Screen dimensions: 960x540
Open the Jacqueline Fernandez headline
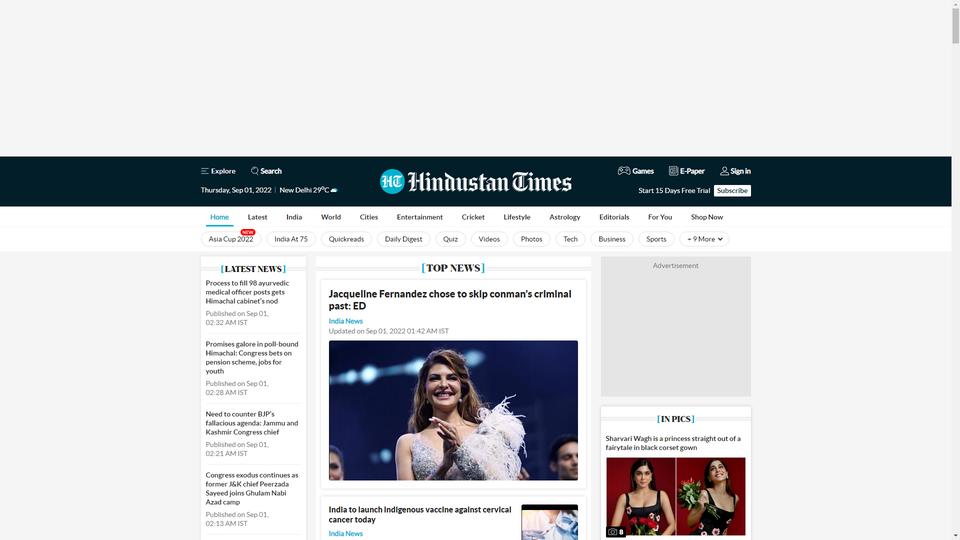click(450, 300)
